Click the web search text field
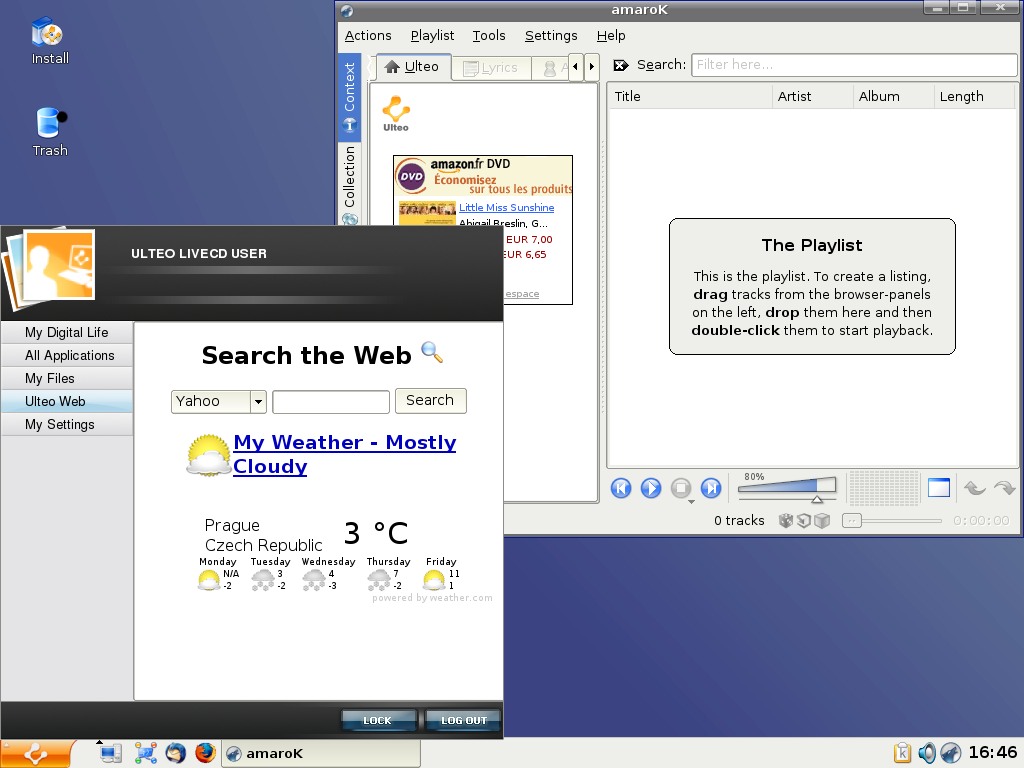Screen dimensions: 1024x768 point(331,402)
